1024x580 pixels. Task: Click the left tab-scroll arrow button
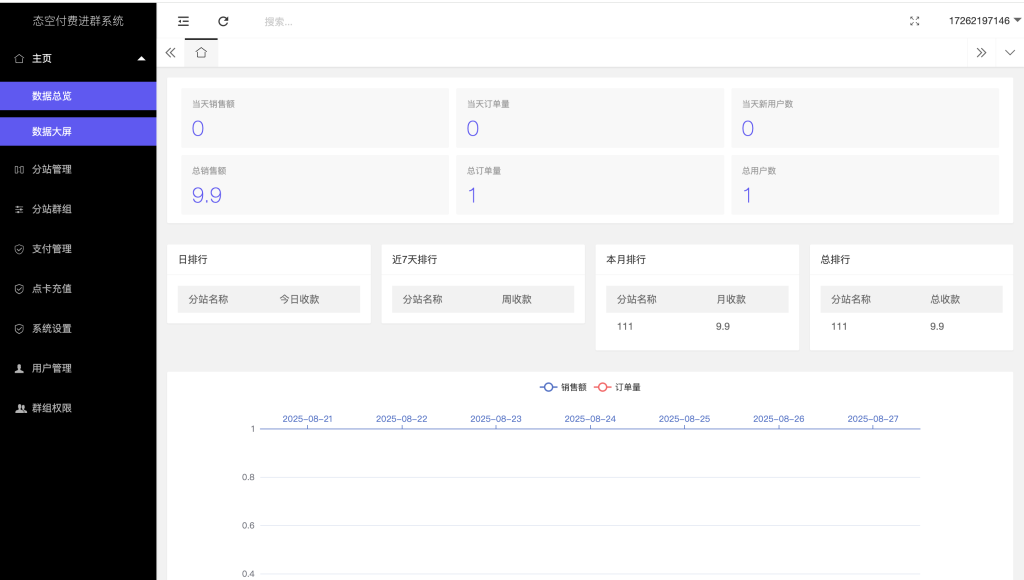point(170,52)
